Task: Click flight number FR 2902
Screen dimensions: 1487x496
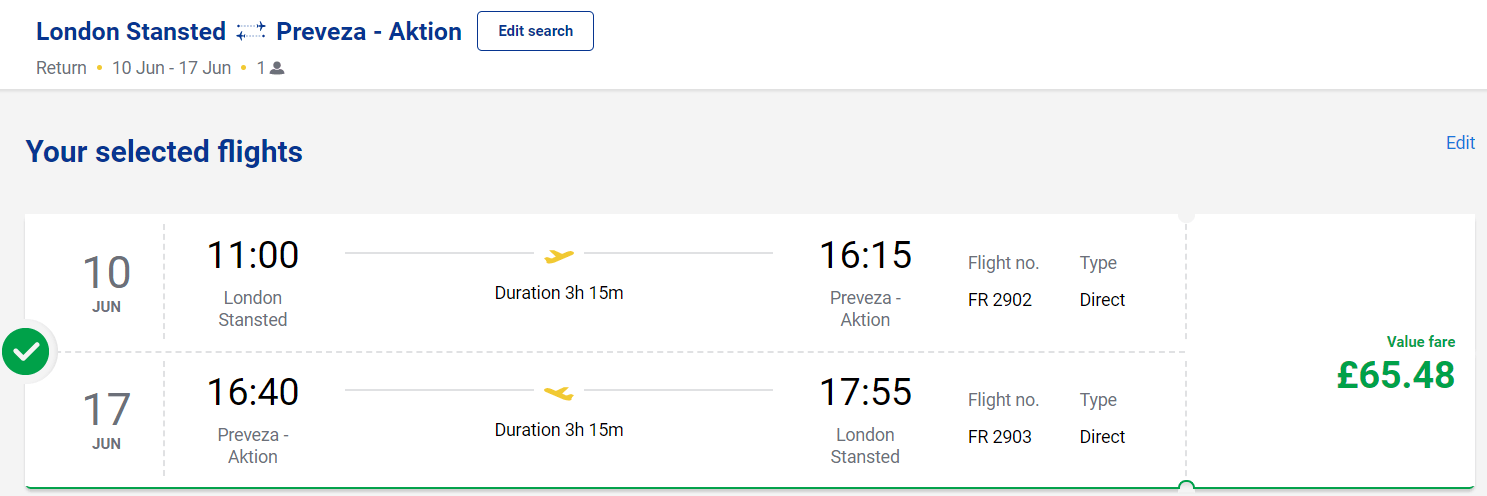Action: 1000,300
